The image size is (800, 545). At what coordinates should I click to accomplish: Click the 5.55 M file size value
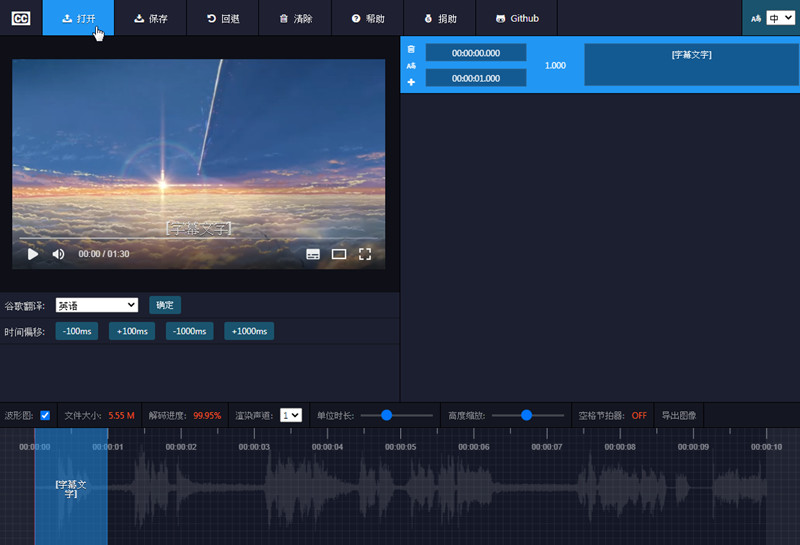(x=121, y=415)
